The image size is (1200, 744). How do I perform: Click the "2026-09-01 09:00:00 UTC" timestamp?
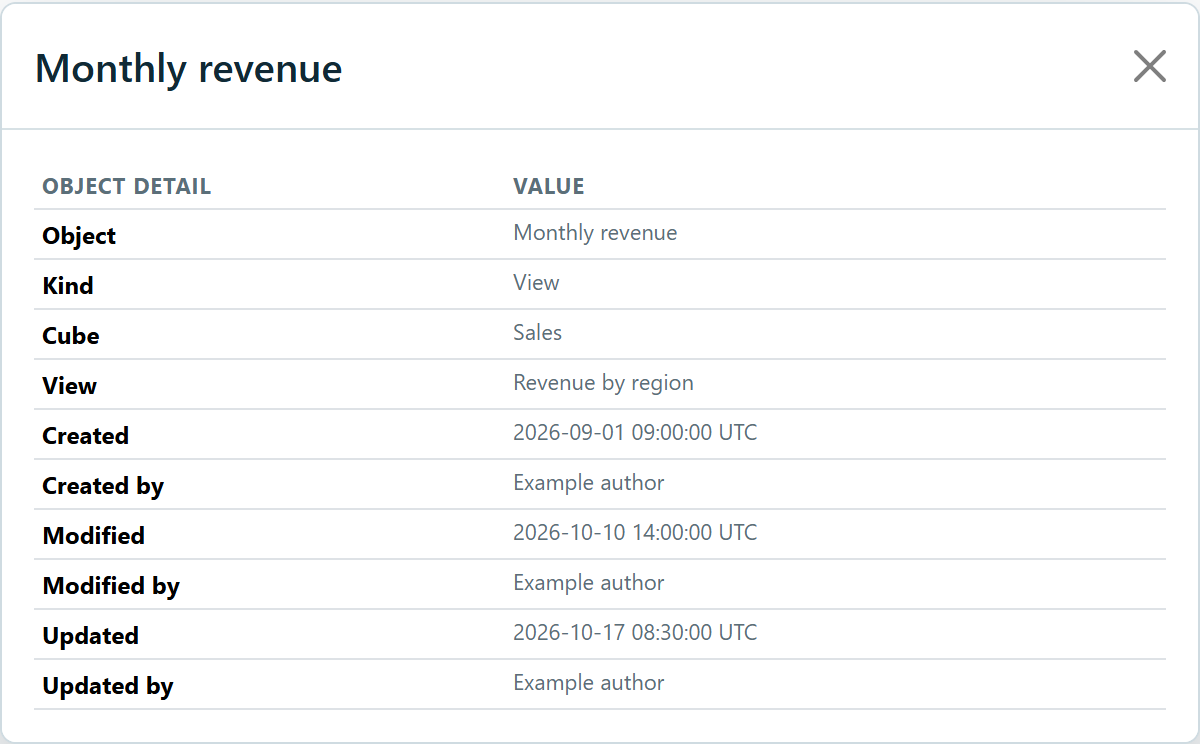[635, 433]
